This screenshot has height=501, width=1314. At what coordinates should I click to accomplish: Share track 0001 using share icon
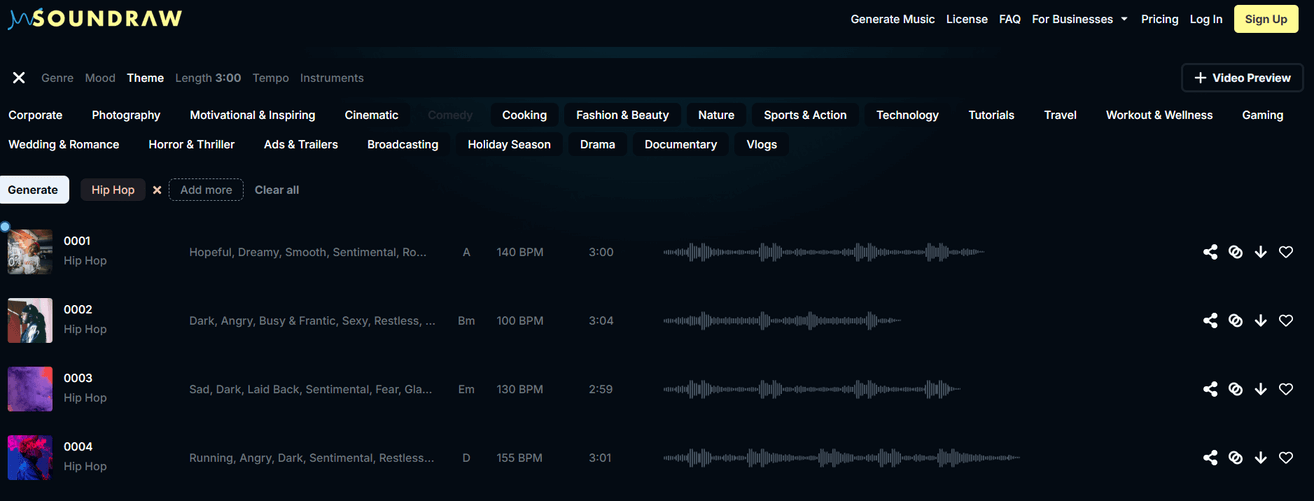(x=1210, y=252)
